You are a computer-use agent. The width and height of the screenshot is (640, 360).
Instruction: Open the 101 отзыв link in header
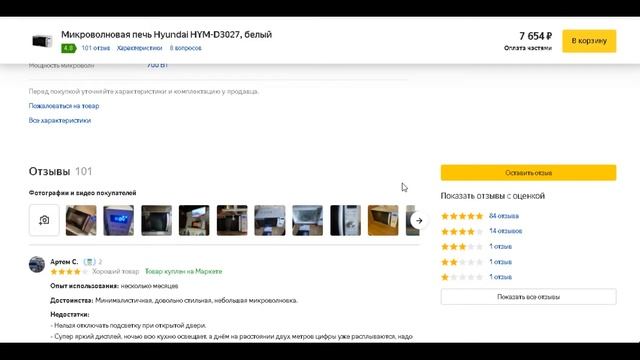96,48
